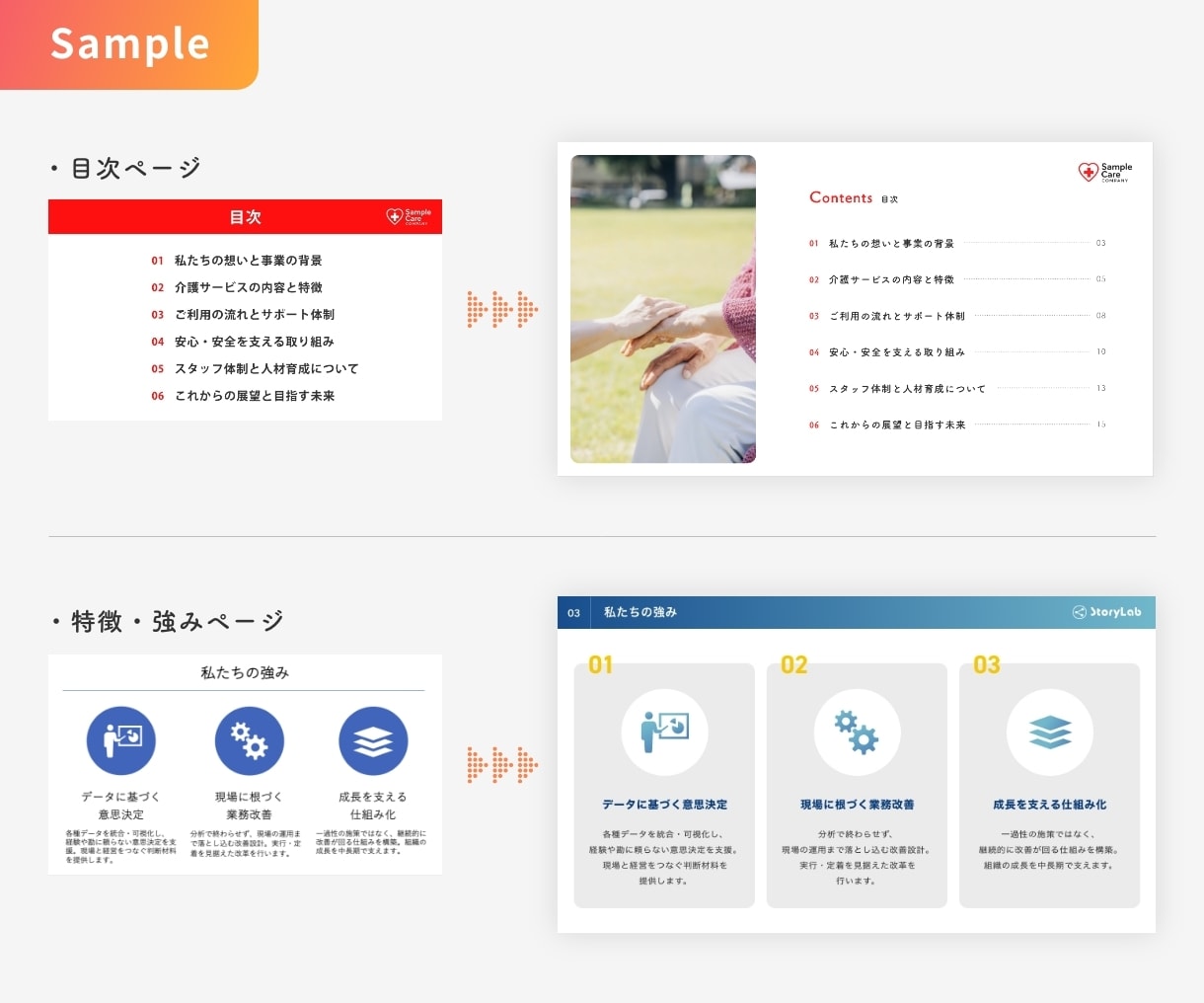Click the Sample Care heart logo on Contents slide

click(1105, 173)
